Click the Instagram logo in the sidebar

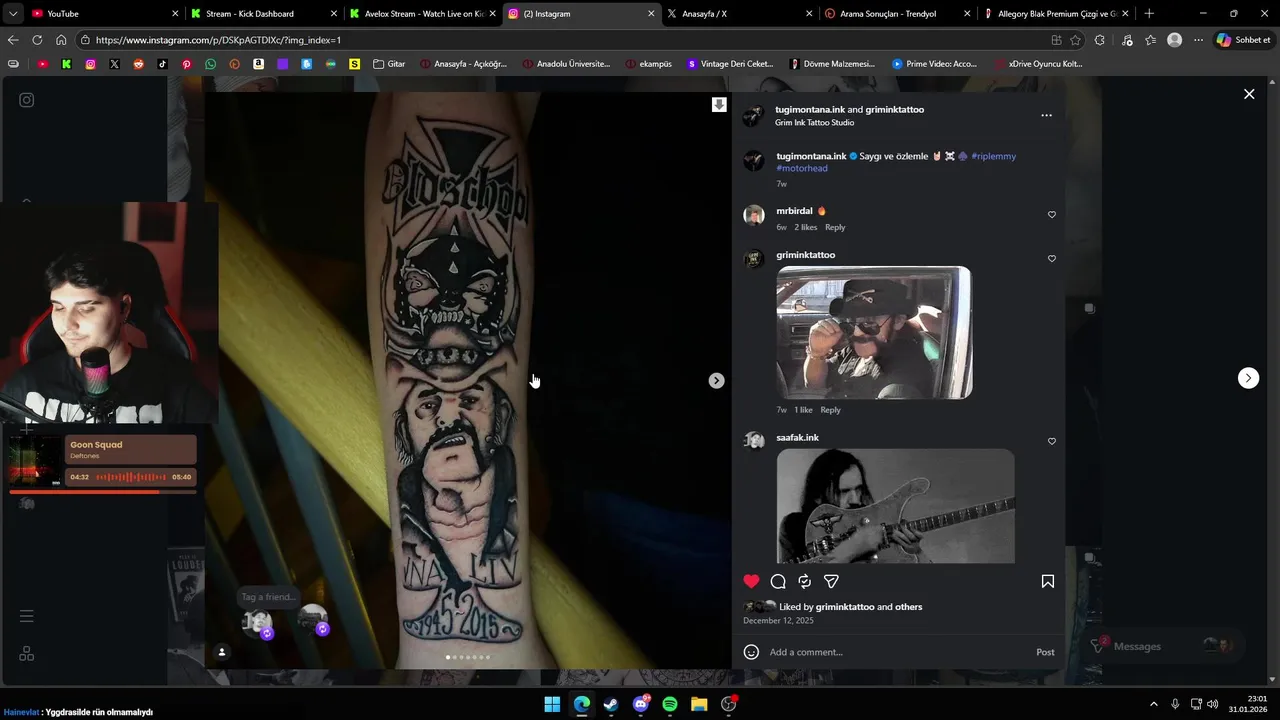click(27, 100)
